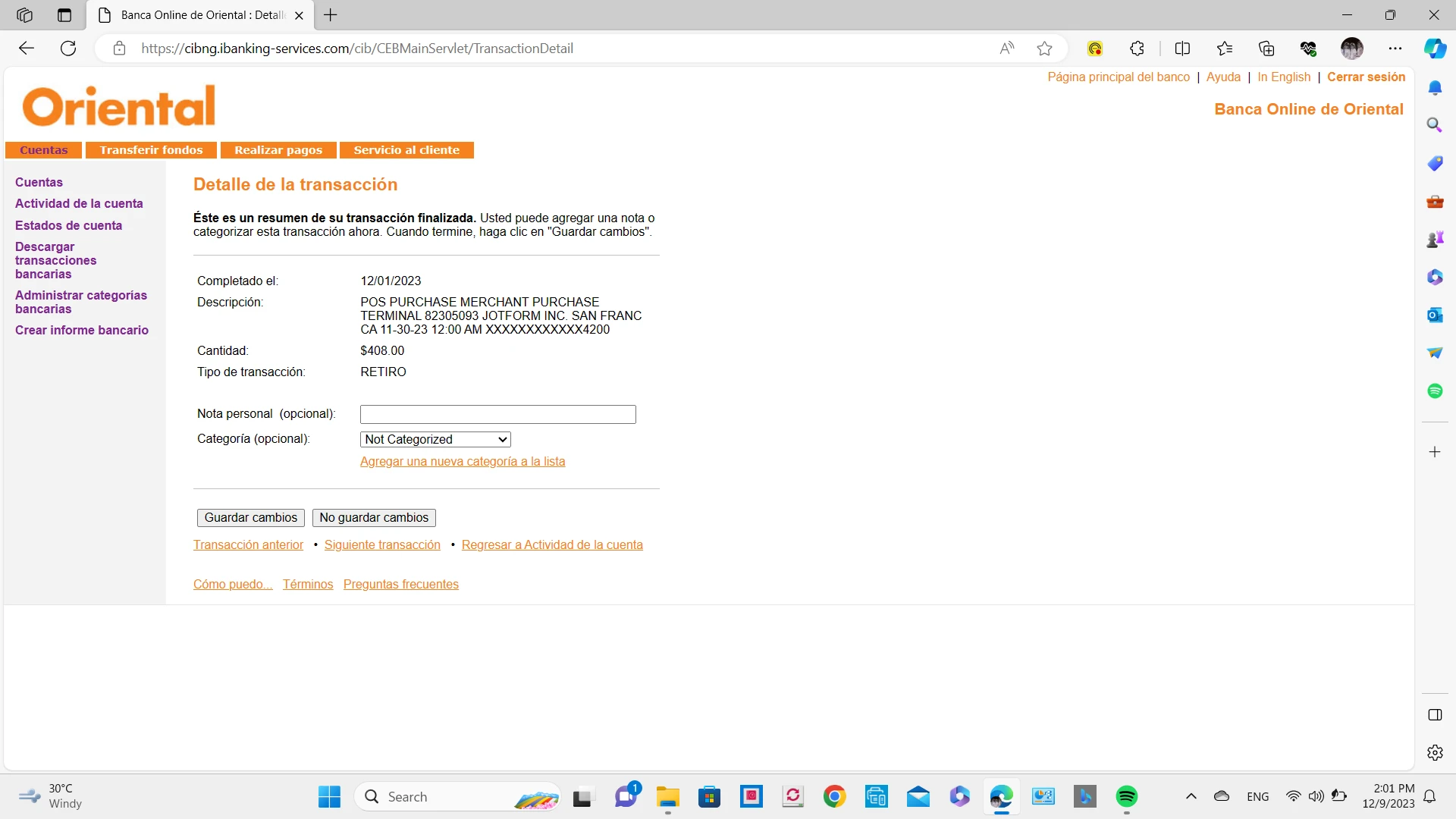Click the Guardar cambios button
The image size is (1456, 819).
point(250,517)
